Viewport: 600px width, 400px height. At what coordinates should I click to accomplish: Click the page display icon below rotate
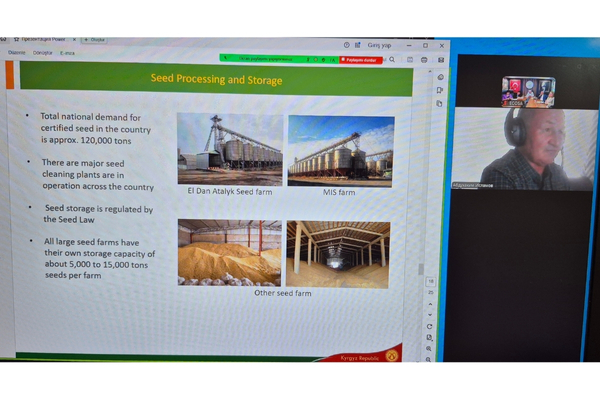tap(429, 338)
